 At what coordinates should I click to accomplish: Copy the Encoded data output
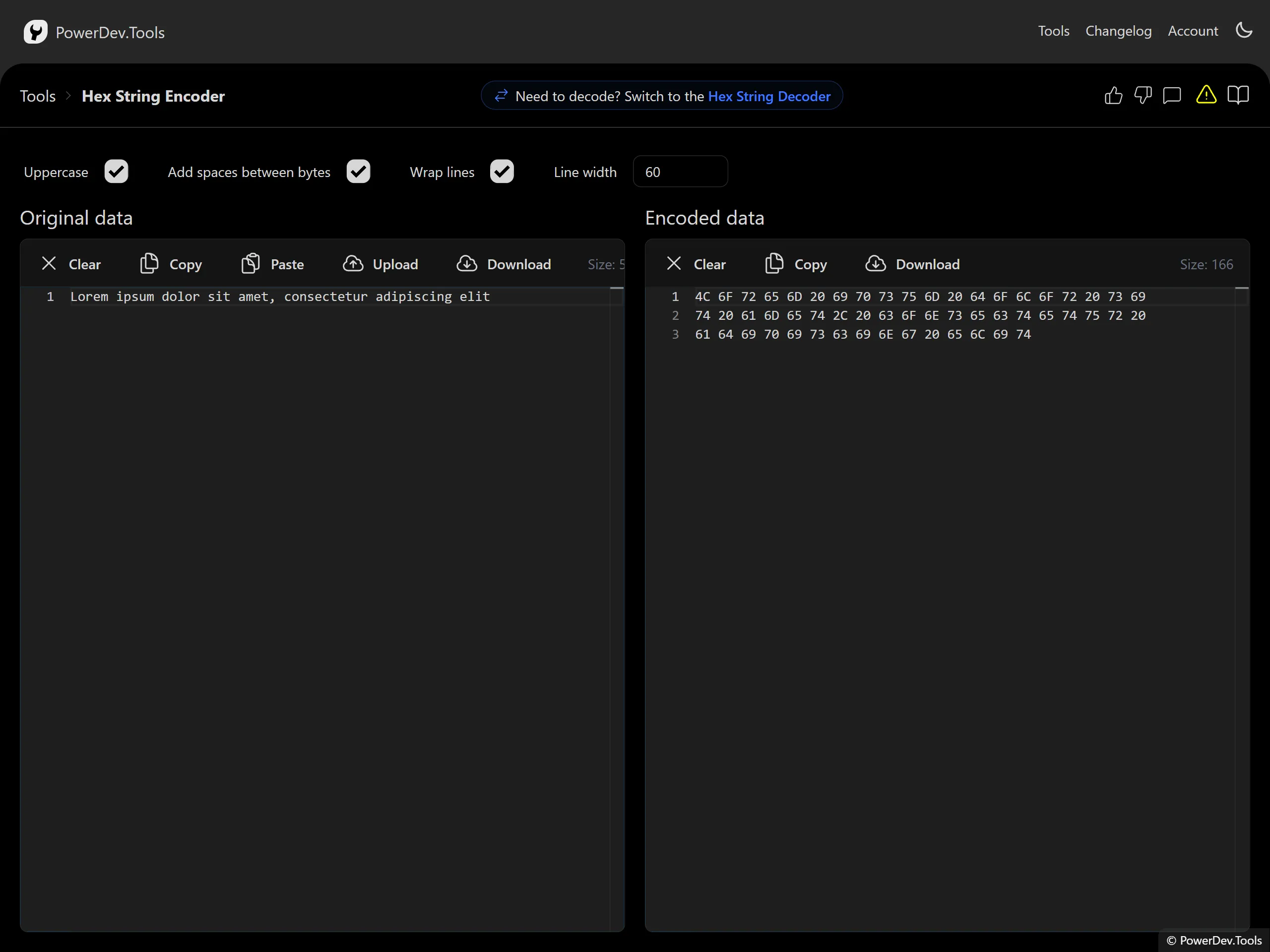click(796, 264)
